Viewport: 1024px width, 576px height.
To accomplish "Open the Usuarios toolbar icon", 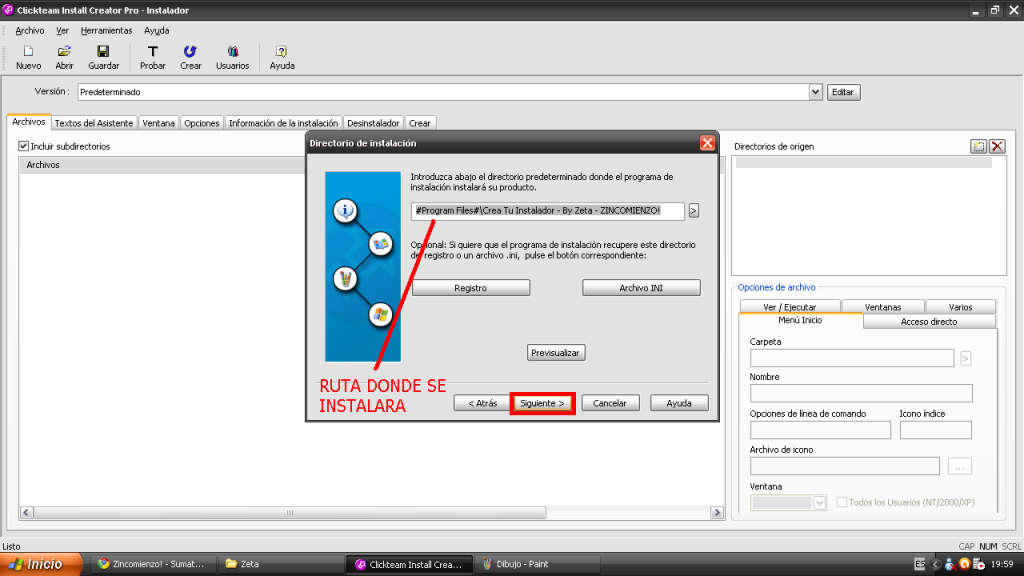I will [x=232, y=57].
